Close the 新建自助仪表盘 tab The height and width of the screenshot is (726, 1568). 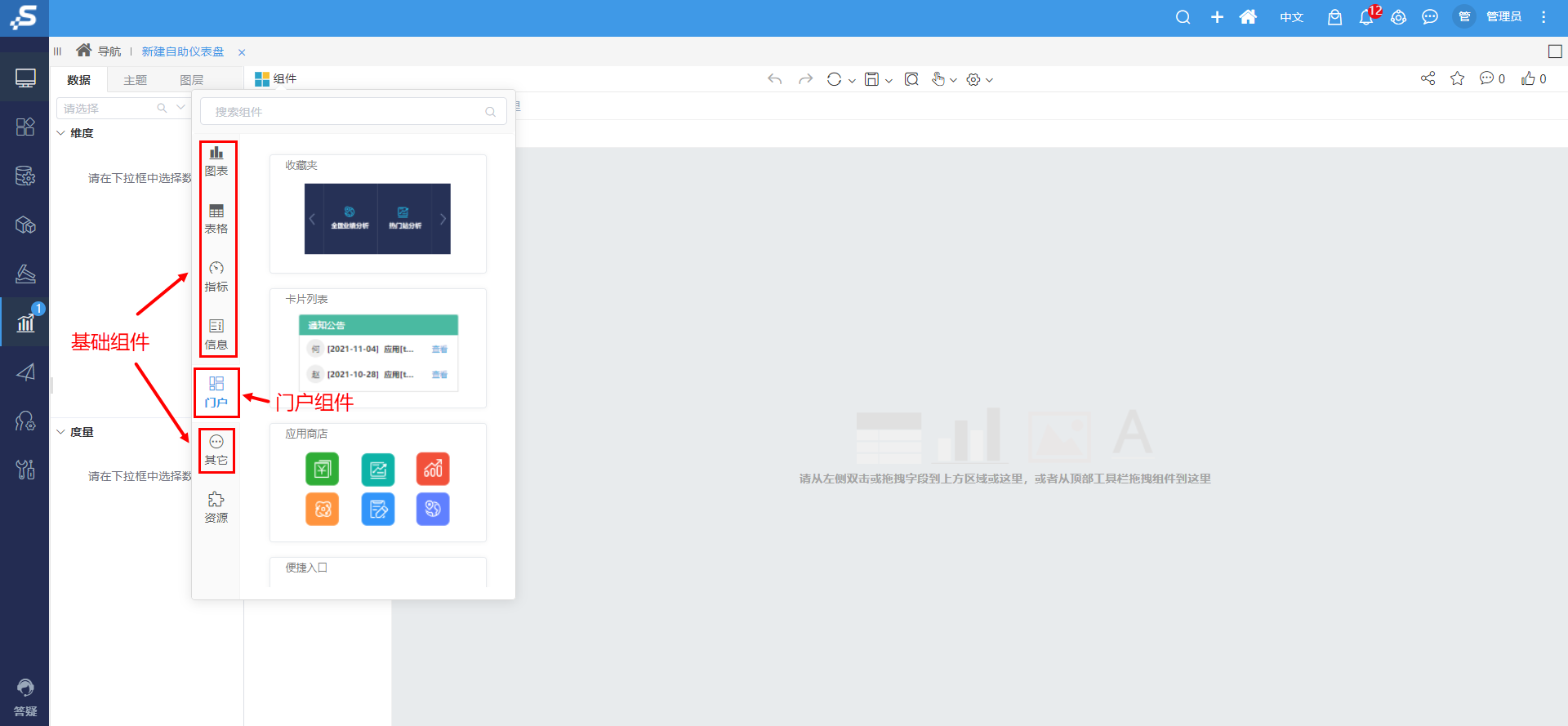coord(242,52)
